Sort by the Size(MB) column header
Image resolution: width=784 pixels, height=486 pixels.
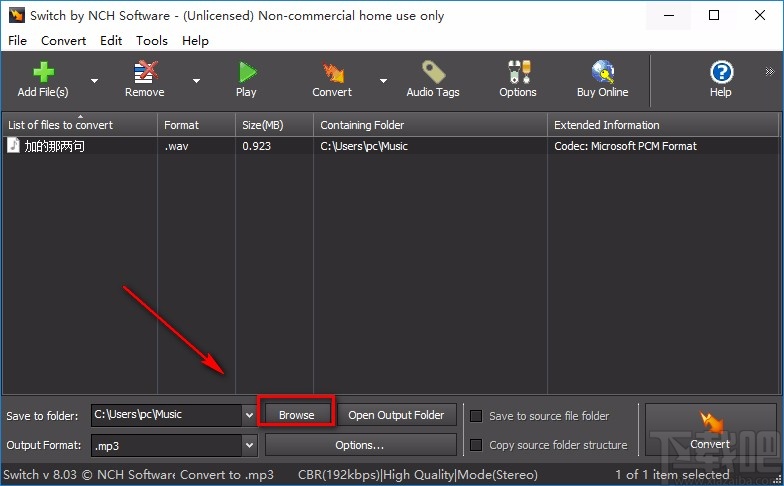(274, 125)
